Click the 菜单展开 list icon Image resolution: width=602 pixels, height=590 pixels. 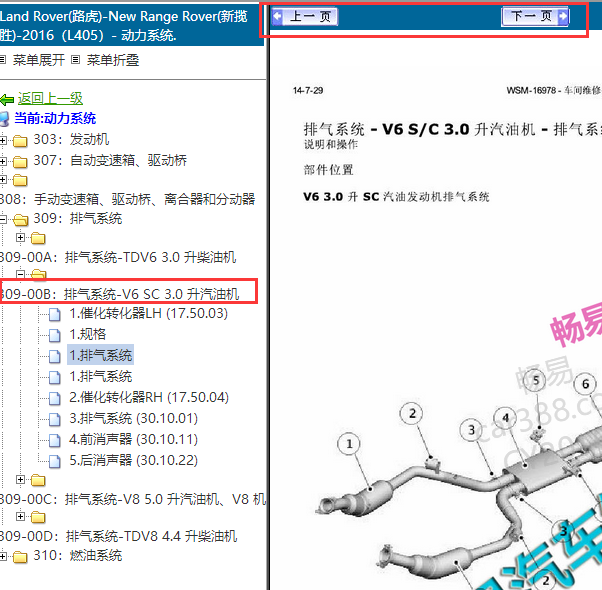[x=3, y=59]
